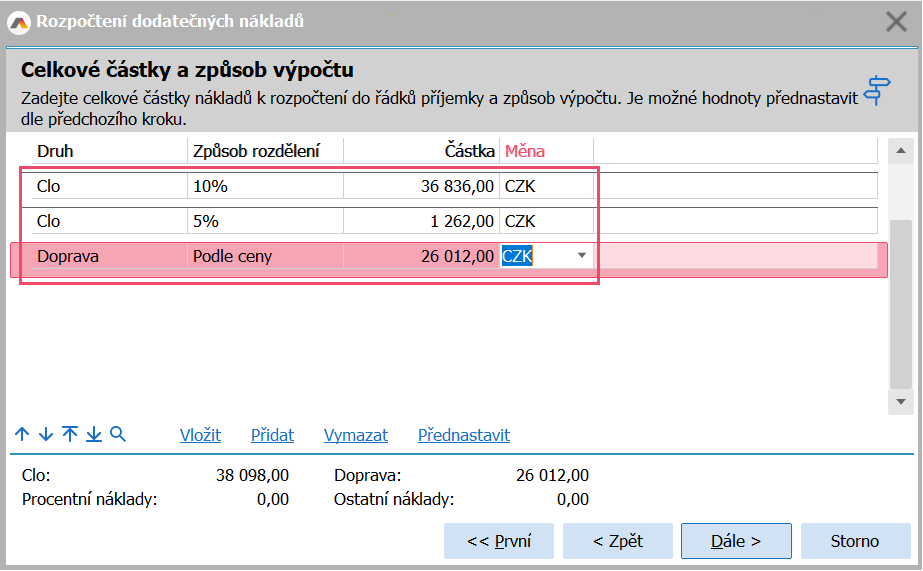Click the signpost help icon
Viewport: 923px width, 571px height.
(x=876, y=90)
